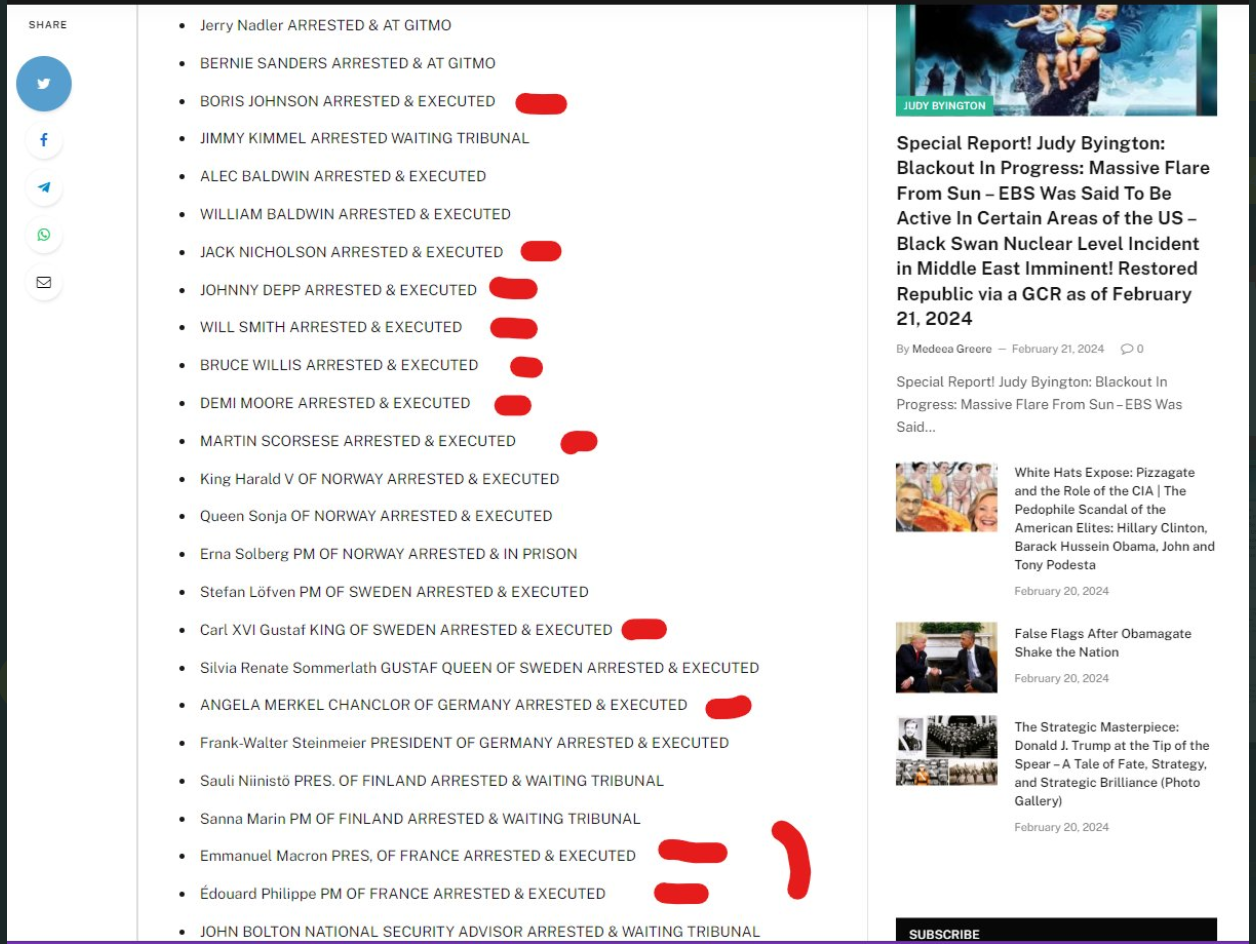
Task: Select the Édouard Philippe list entry
Action: click(x=402, y=894)
